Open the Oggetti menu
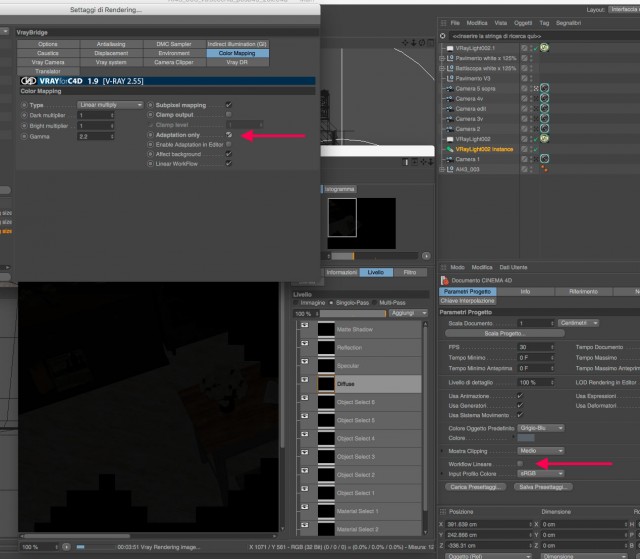Screen dimensions: 640x559 click(x=523, y=23)
